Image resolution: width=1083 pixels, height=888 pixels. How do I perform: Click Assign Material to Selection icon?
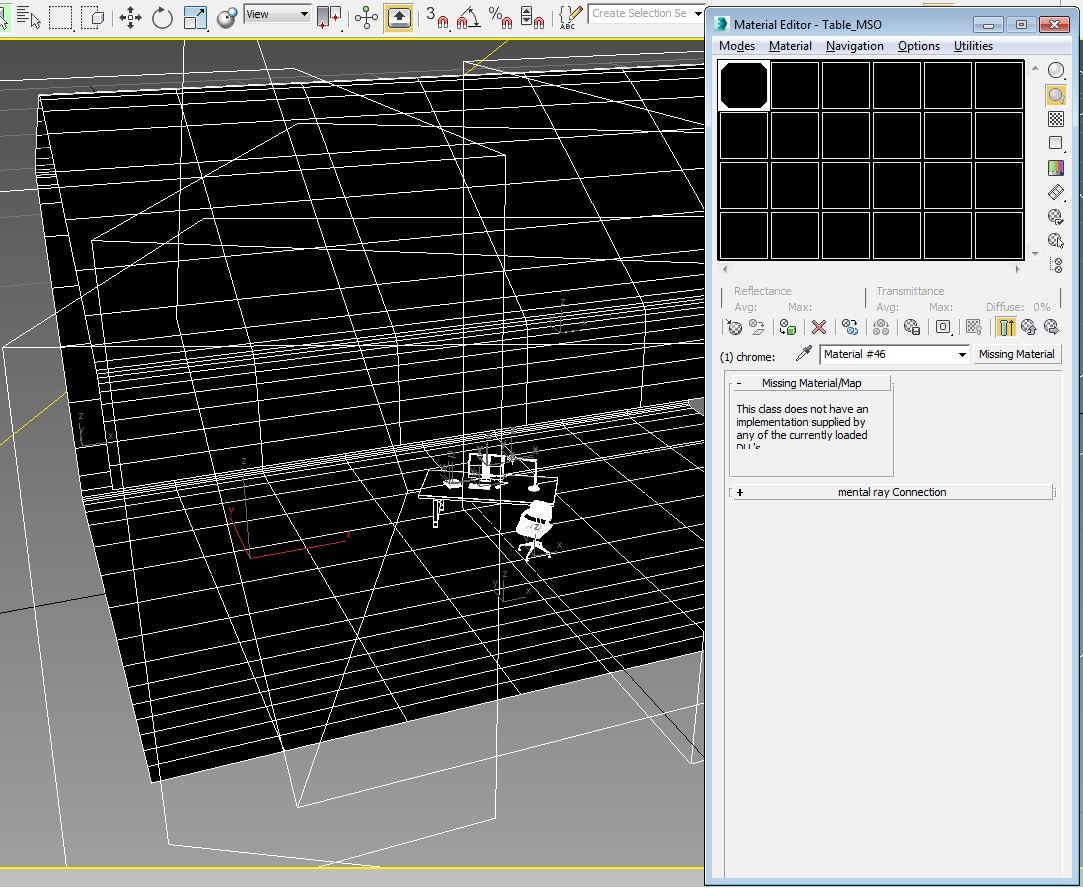point(788,327)
